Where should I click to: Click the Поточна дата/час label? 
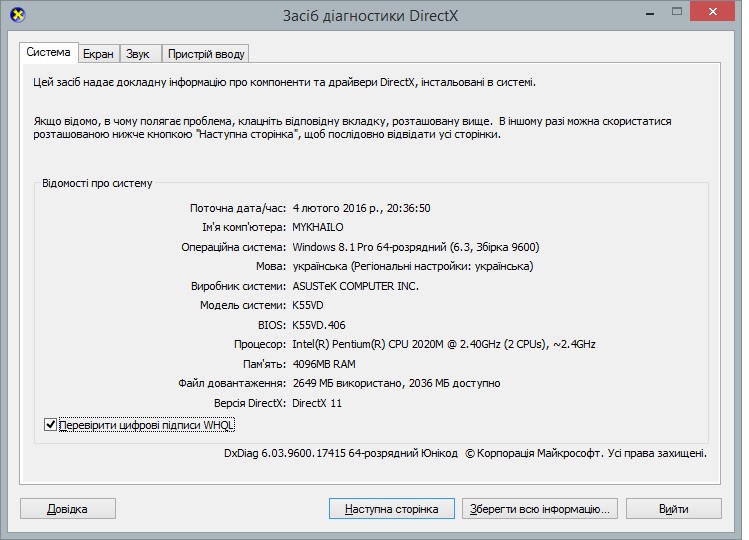click(238, 208)
